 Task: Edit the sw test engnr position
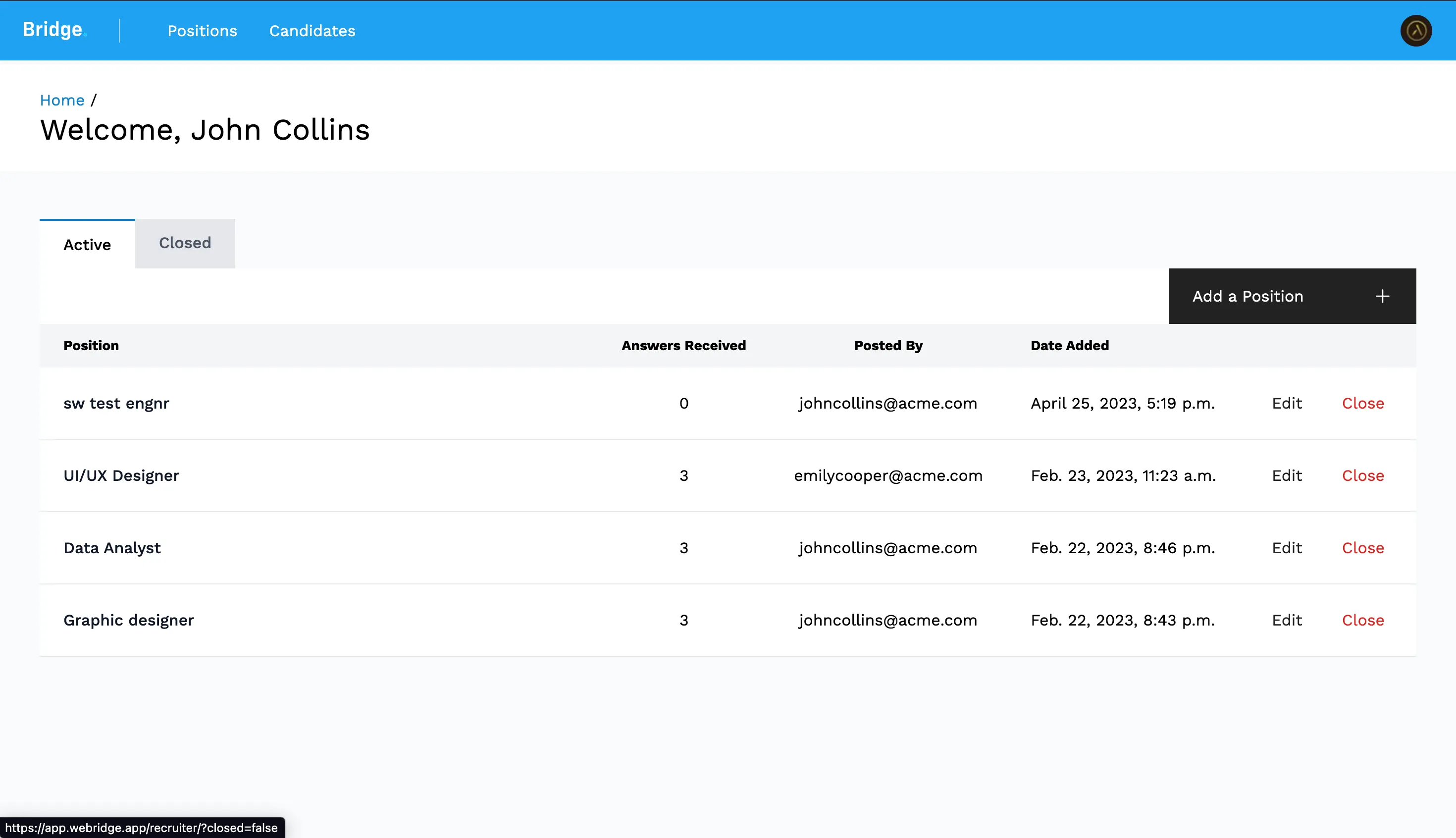(x=1286, y=404)
